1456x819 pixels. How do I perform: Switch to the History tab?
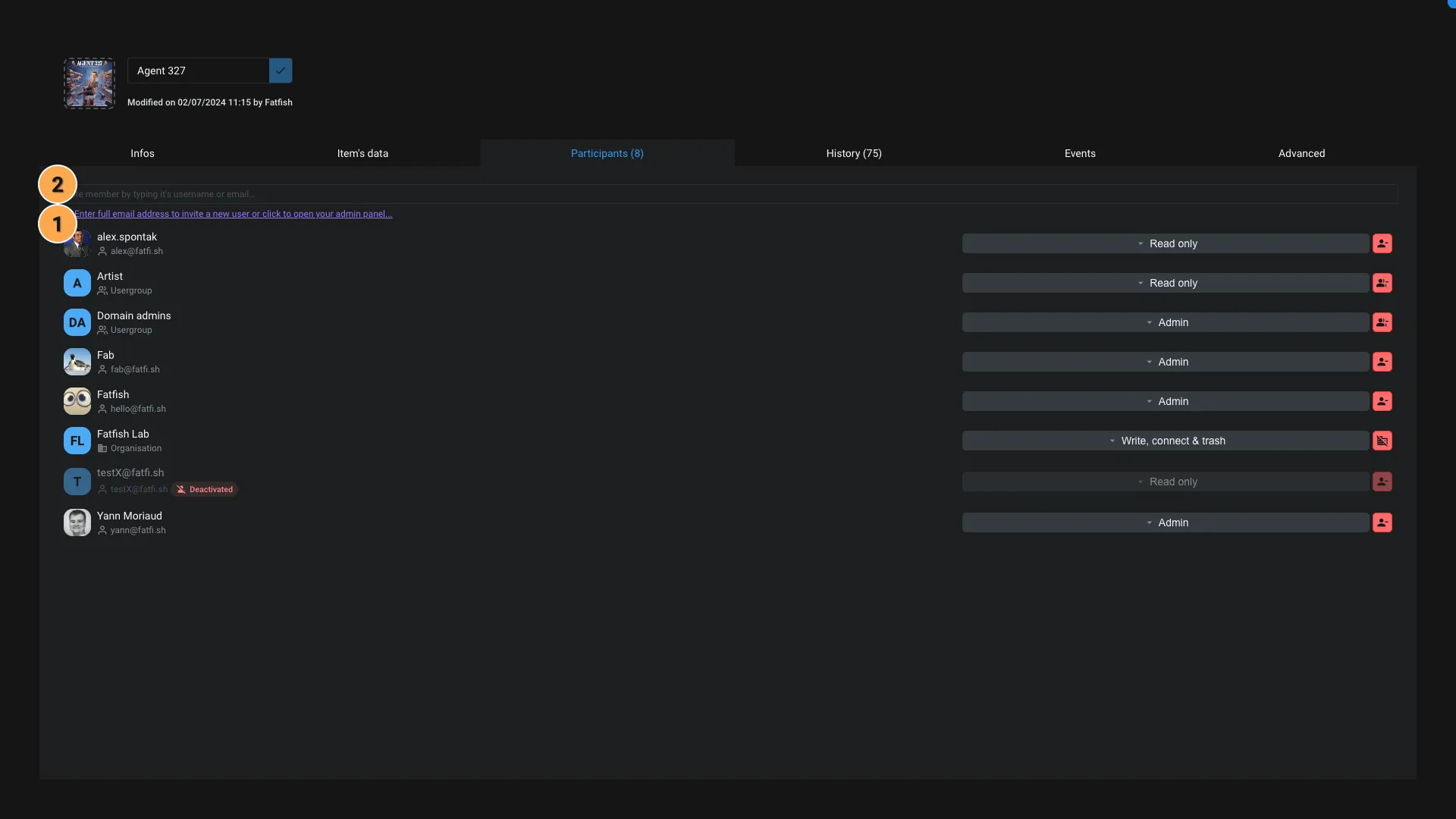point(854,153)
